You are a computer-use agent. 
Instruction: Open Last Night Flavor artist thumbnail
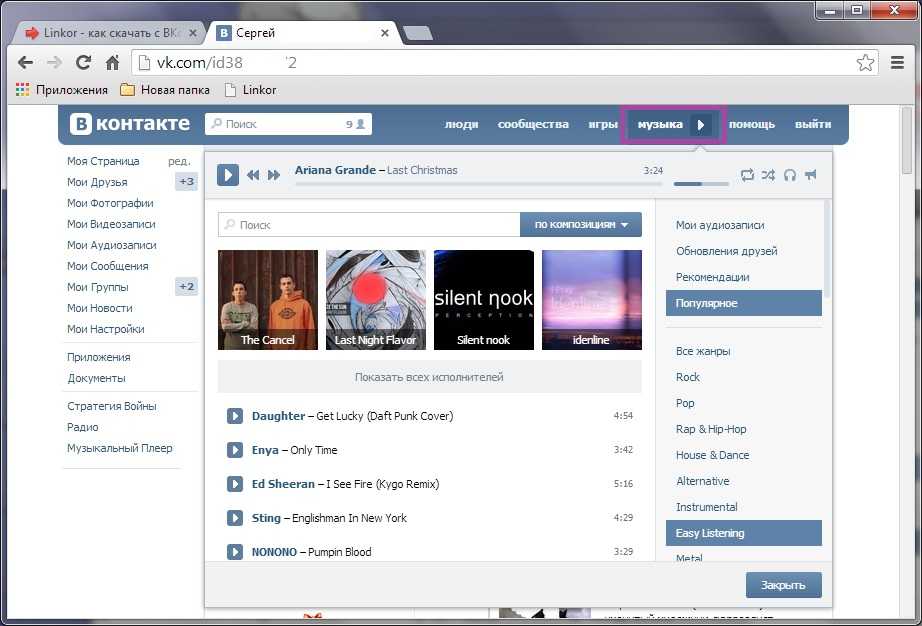[x=376, y=300]
